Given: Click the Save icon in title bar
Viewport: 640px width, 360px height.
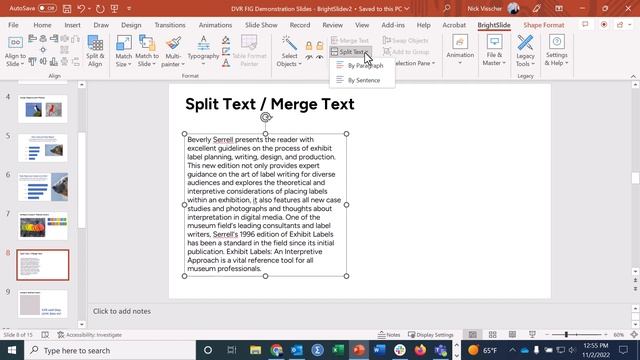Looking at the screenshot, I should tap(67, 9).
